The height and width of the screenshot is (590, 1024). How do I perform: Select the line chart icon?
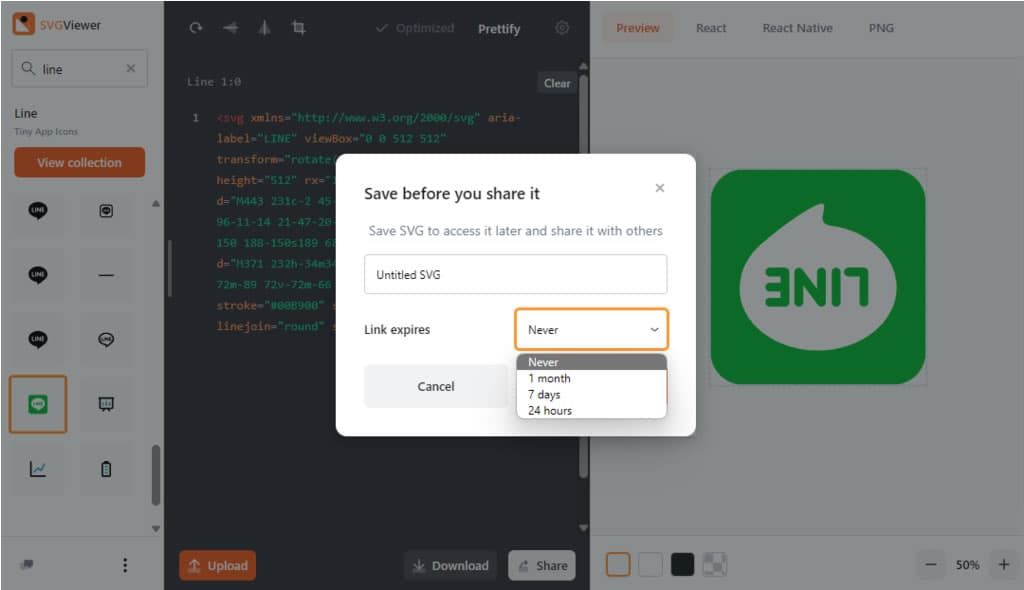[x=38, y=468]
